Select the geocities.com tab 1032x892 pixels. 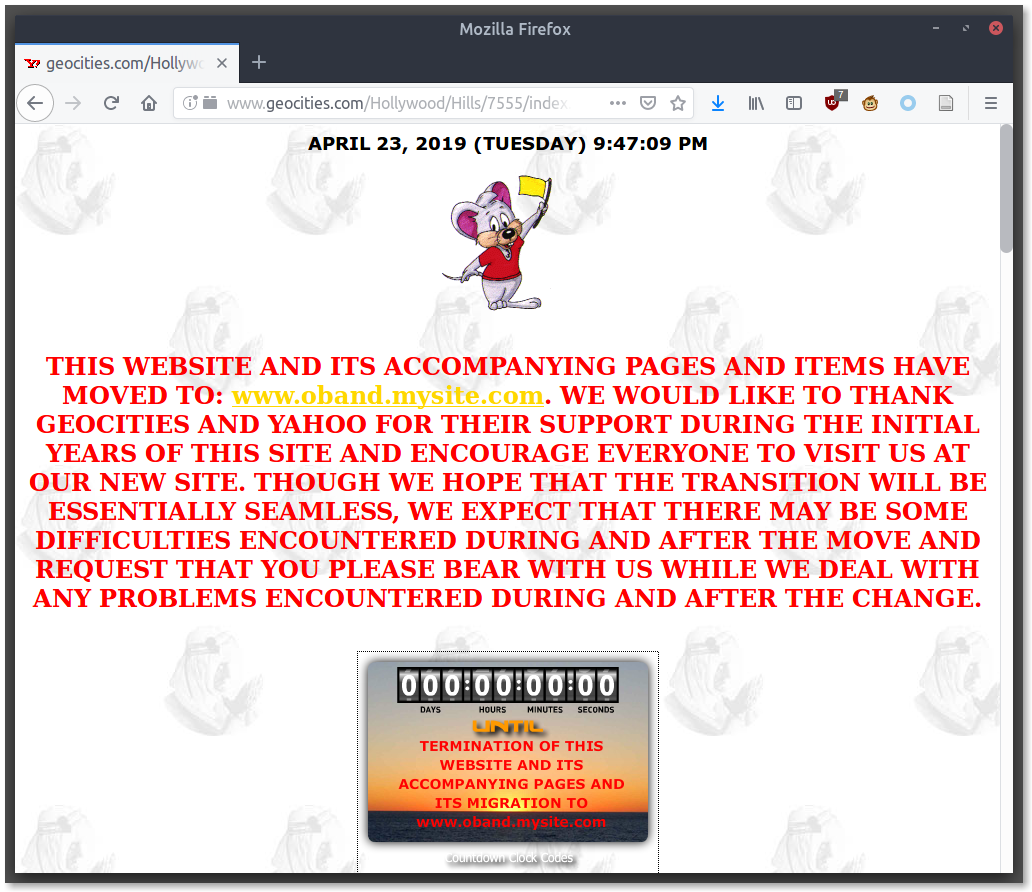point(115,63)
